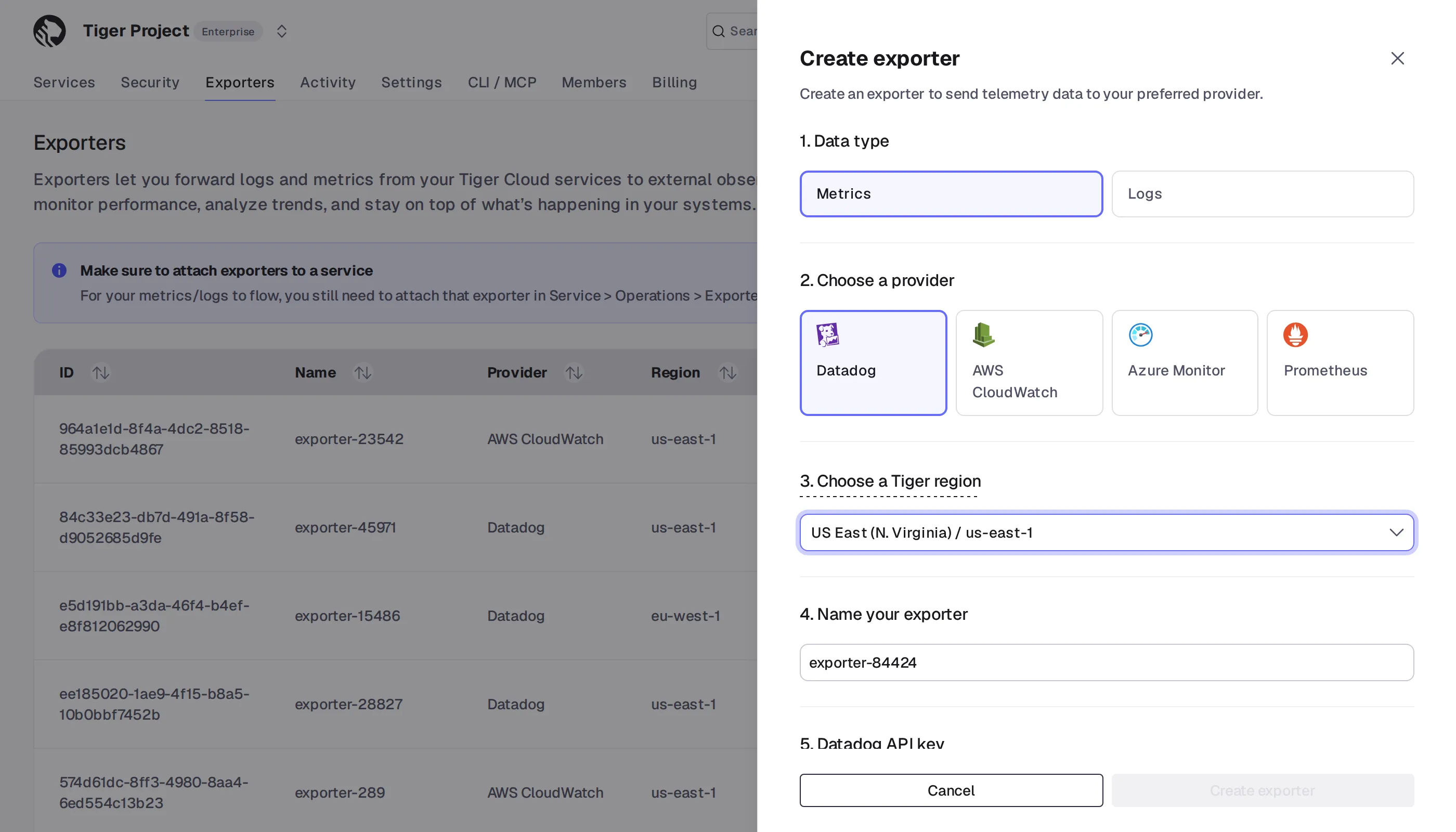Choose the Azure Monitor provider card
The image size is (1456, 832).
point(1184,362)
